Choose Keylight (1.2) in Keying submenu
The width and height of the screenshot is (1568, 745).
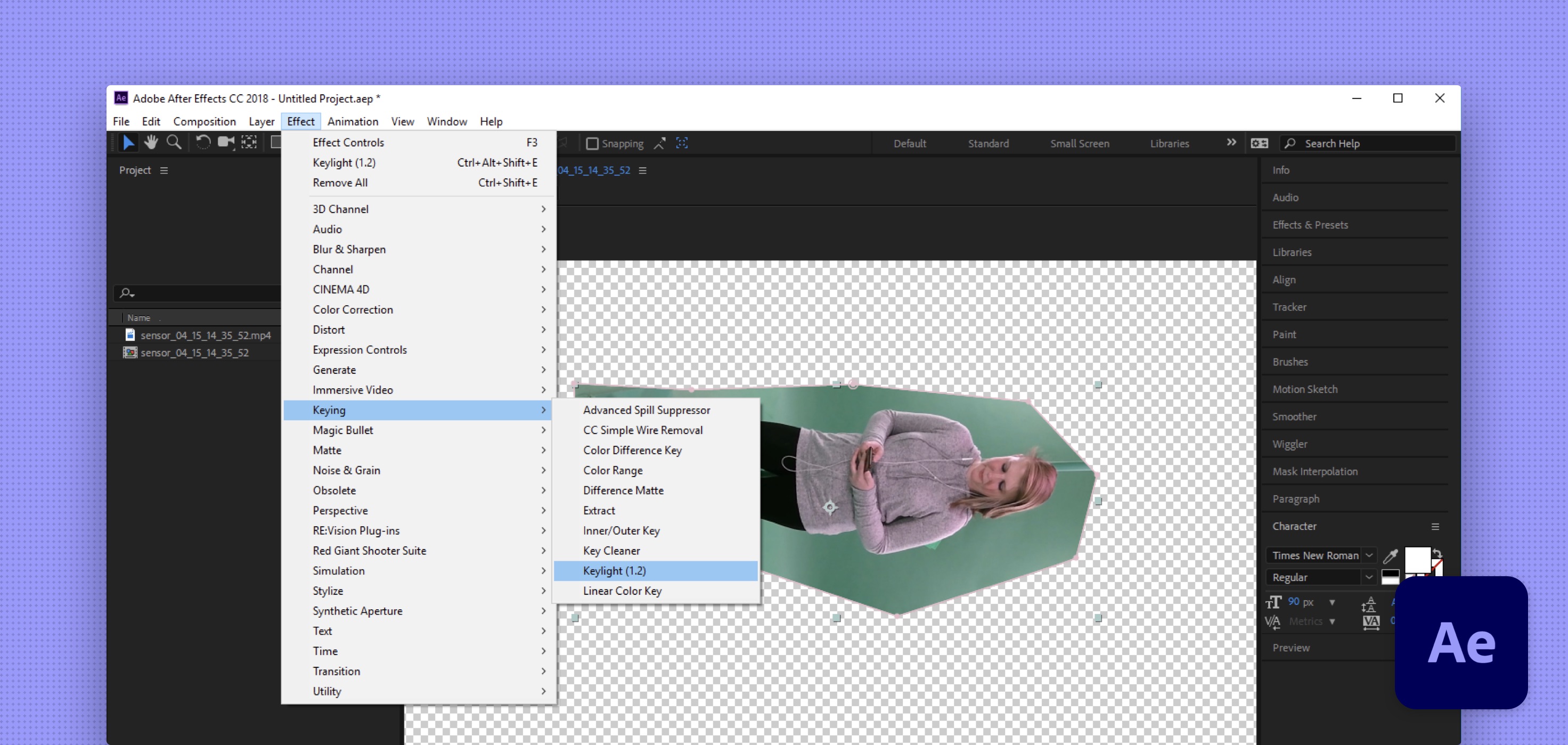pos(614,570)
